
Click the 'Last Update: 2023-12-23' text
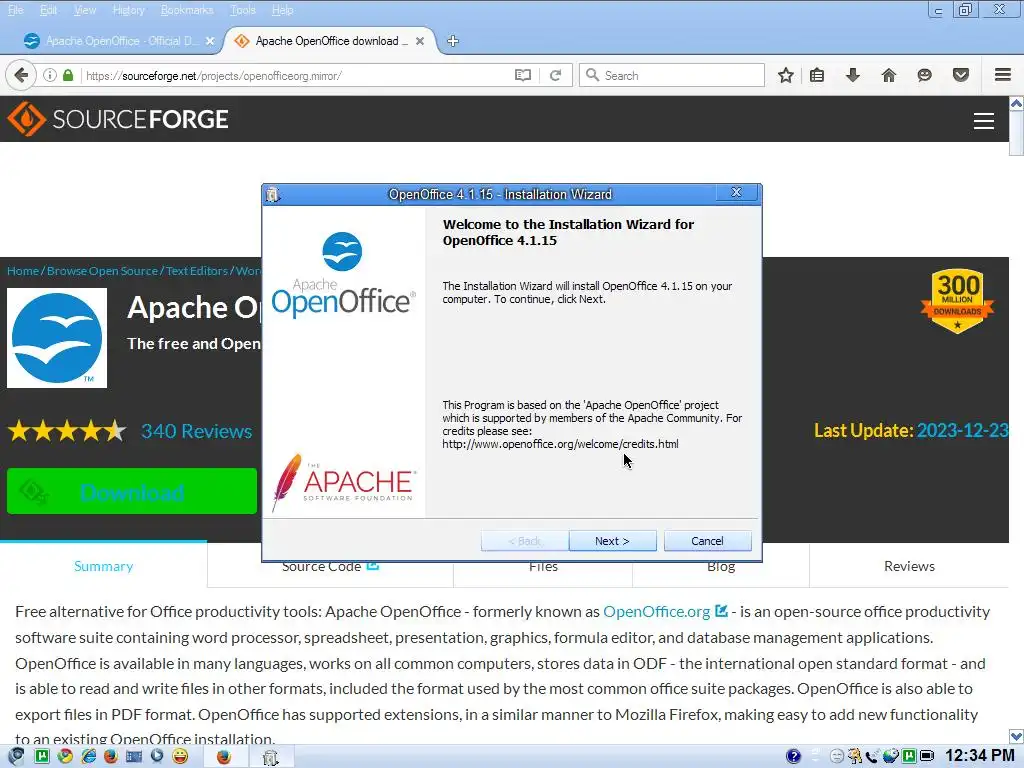[x=911, y=430]
